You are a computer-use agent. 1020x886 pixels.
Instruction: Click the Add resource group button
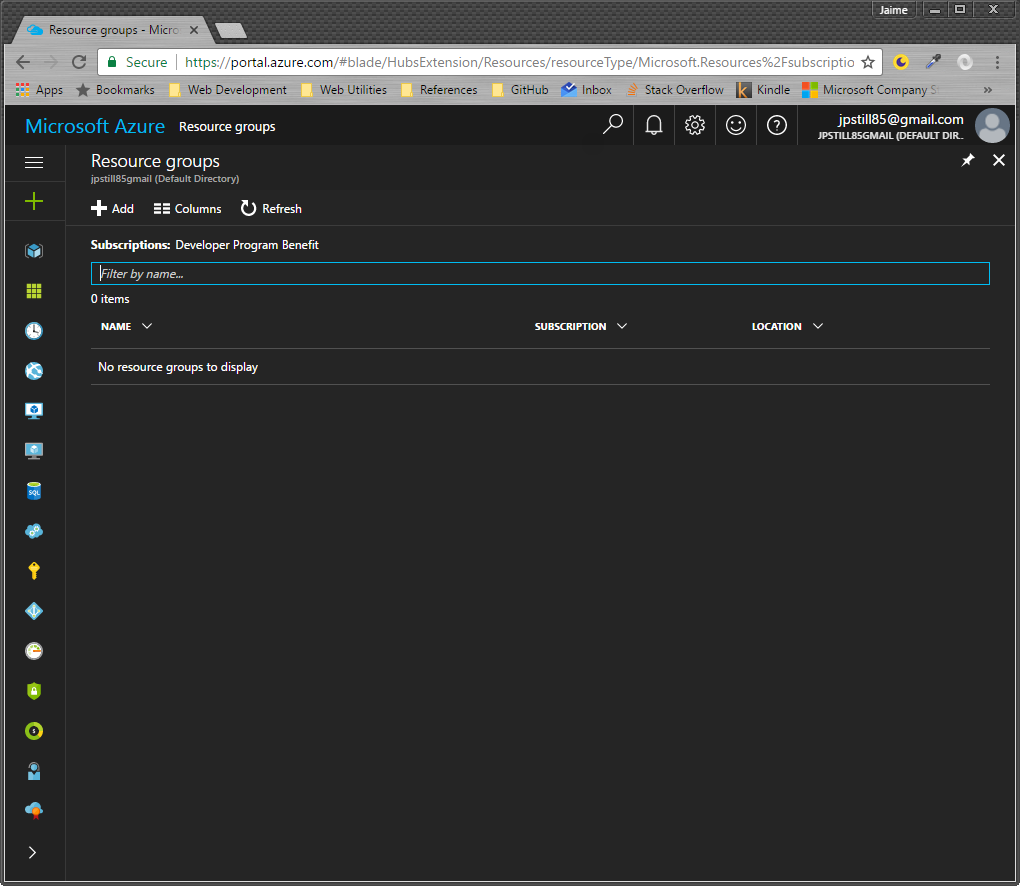112,209
